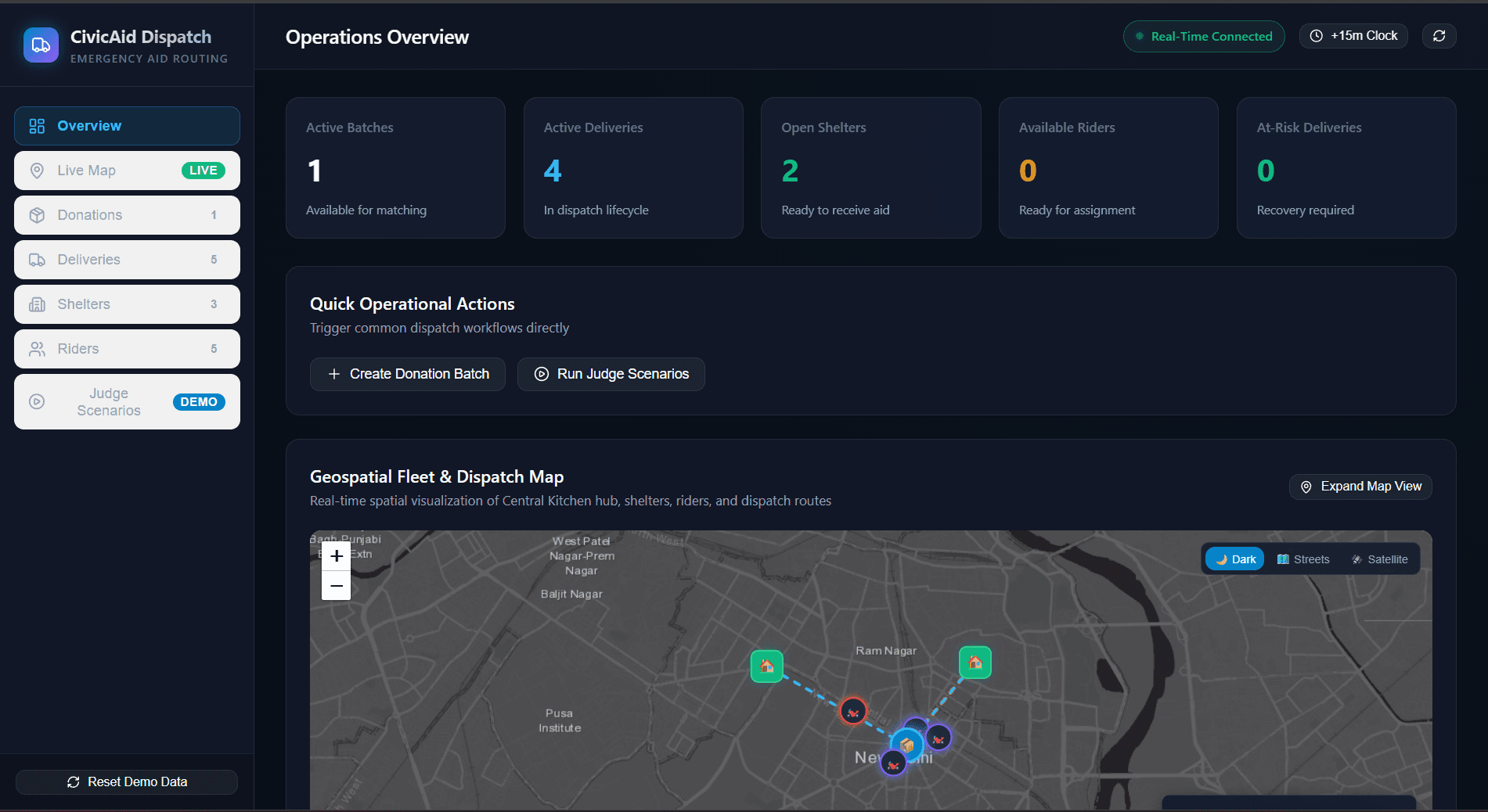The width and height of the screenshot is (1488, 812).
Task: Open the Open Shelters stat card
Action: click(x=871, y=167)
